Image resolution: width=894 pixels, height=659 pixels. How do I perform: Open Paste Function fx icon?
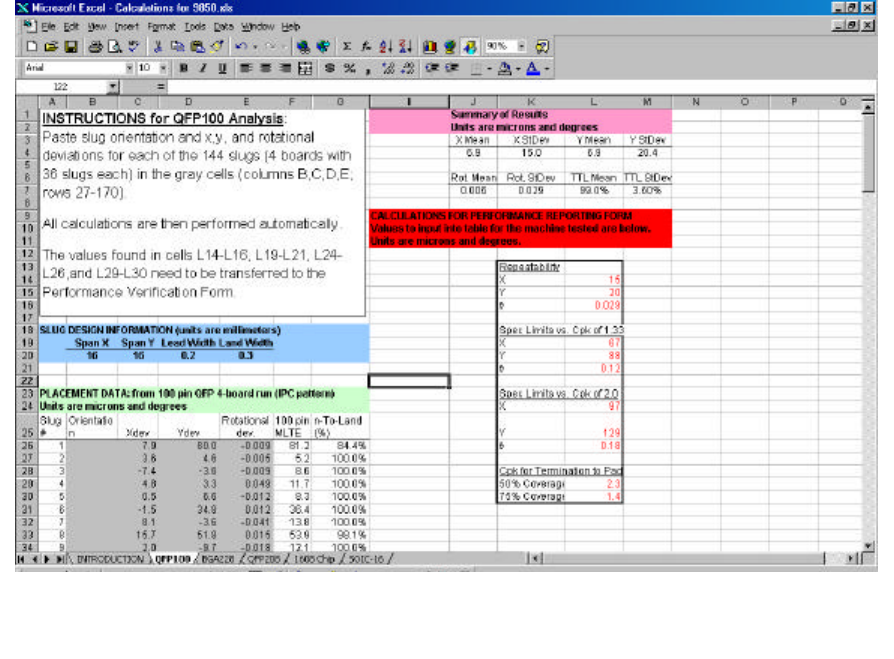click(x=366, y=47)
